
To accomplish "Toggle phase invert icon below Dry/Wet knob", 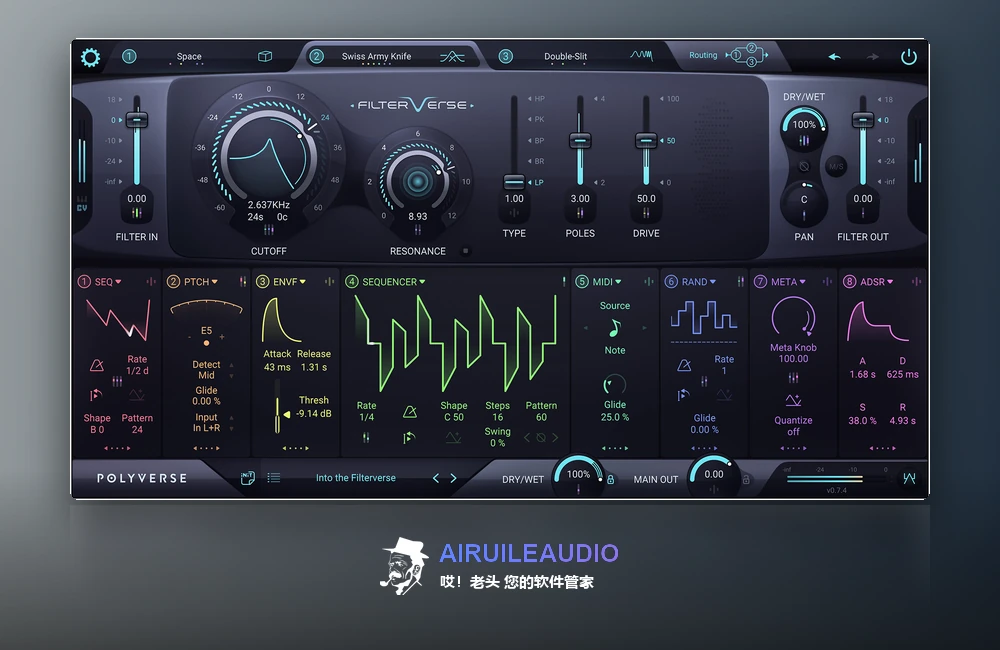I will click(804, 166).
